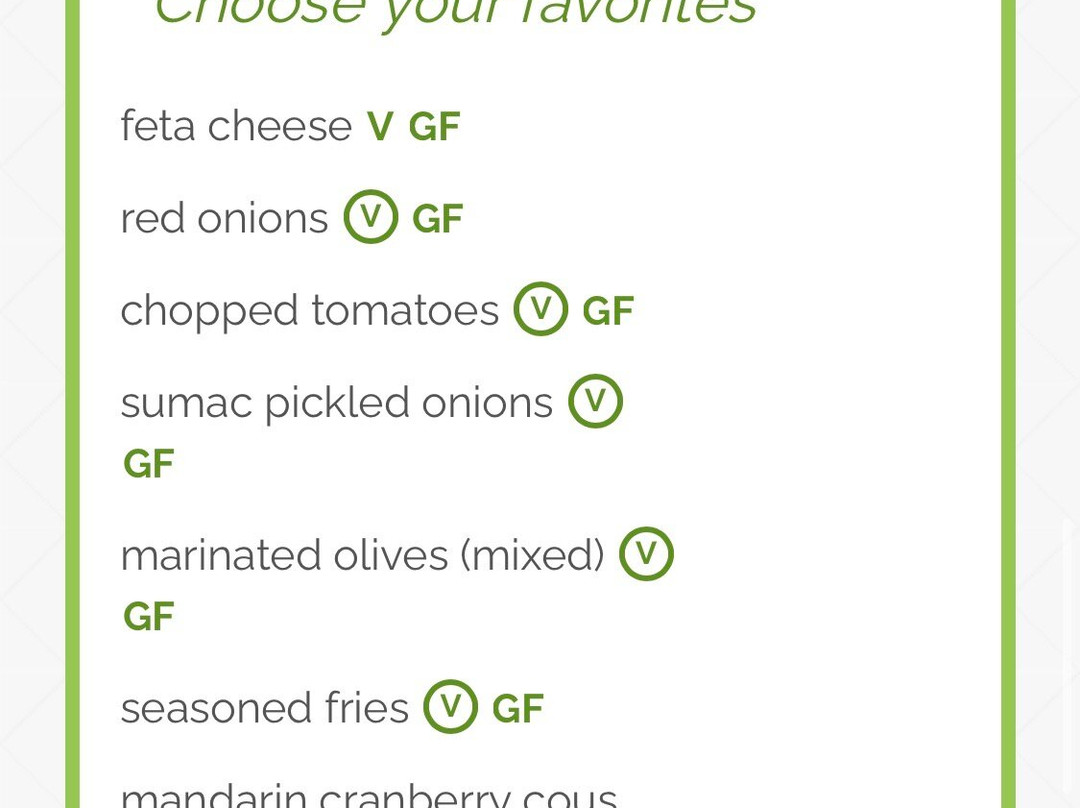Click the GF label next to seasoned fries
Screen dimensions: 1080x808
517,709
